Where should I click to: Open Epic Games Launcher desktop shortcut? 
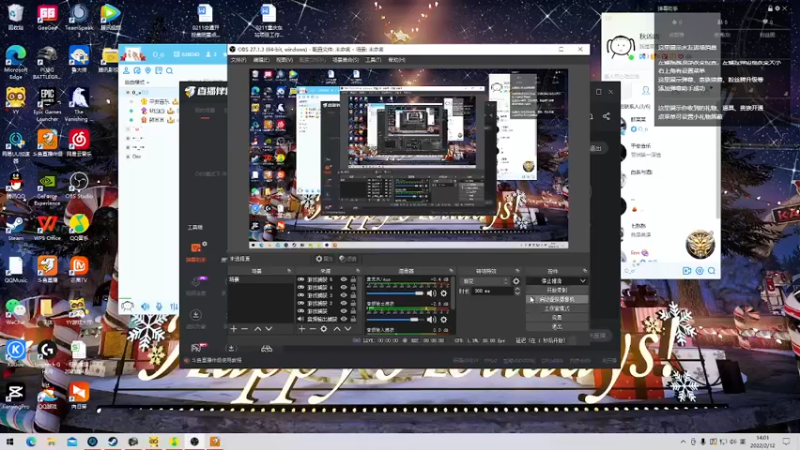pos(47,104)
